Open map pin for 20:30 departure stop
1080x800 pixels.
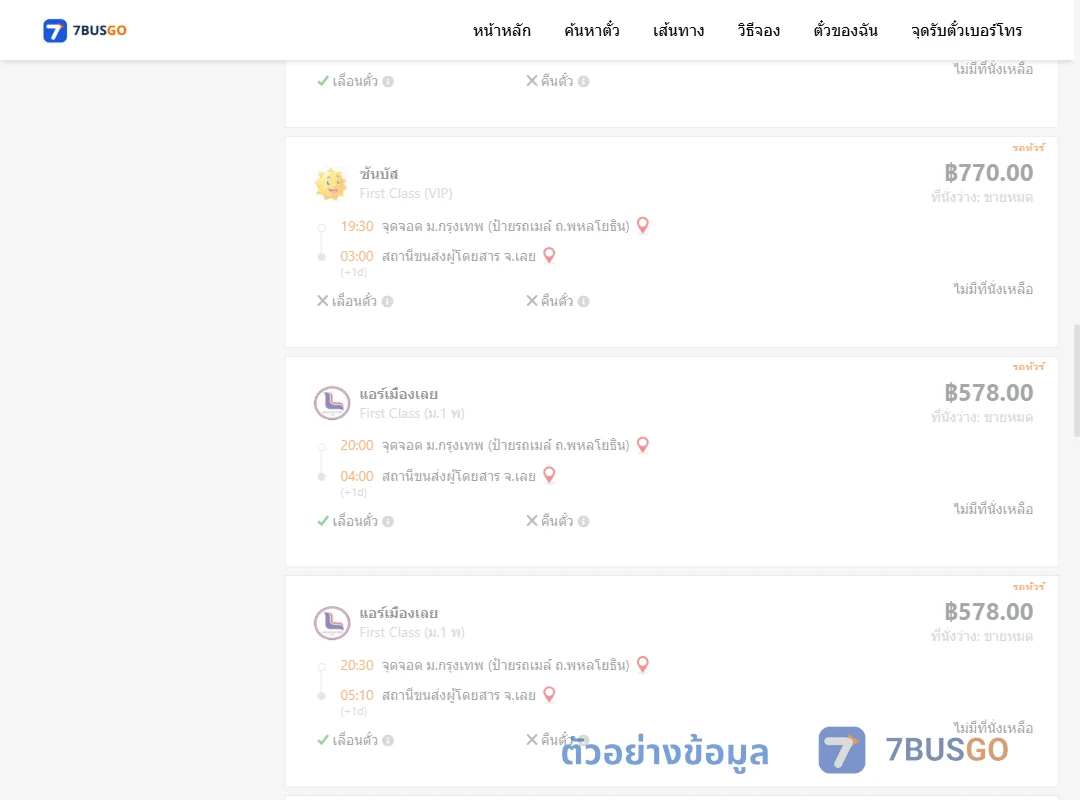[643, 664]
